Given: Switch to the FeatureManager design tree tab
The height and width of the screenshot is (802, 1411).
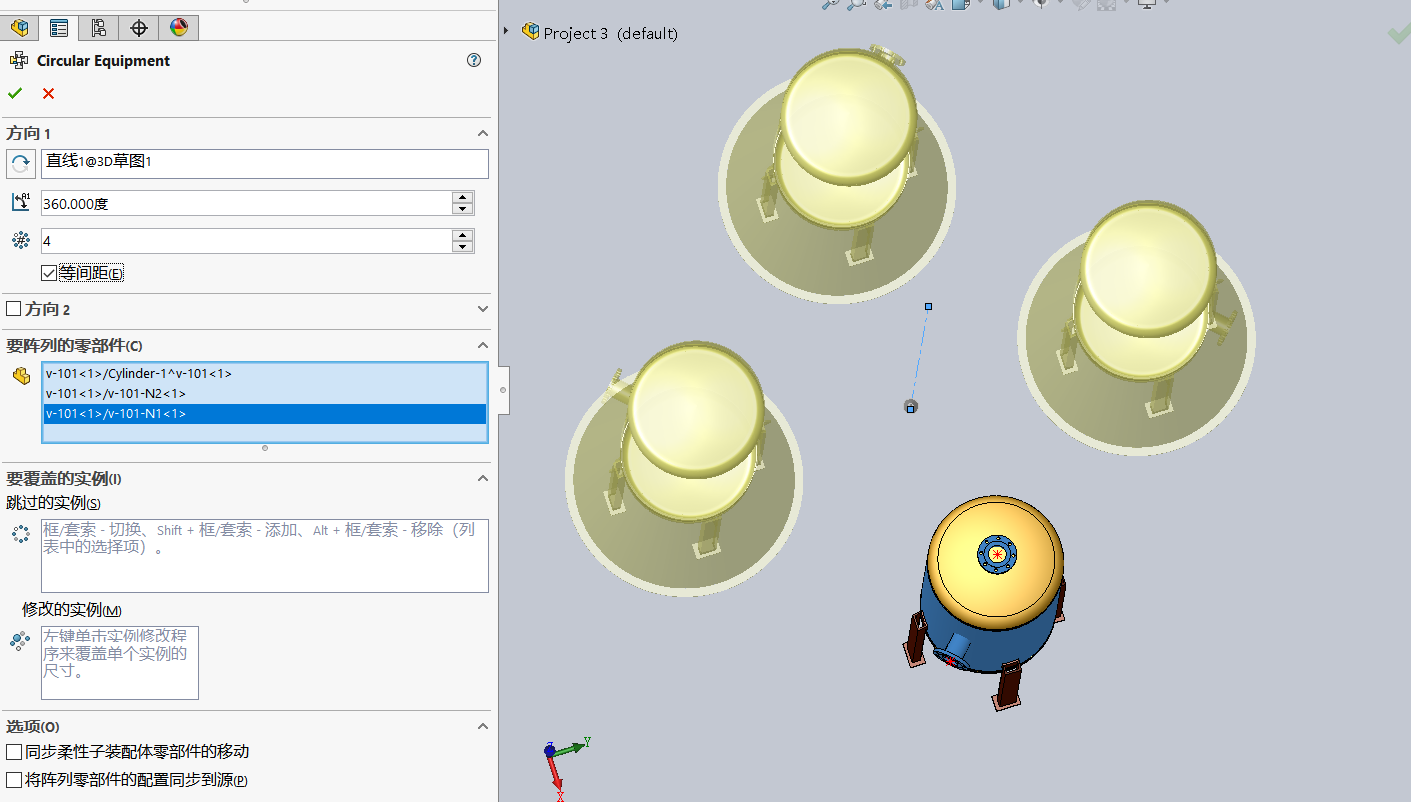Looking at the screenshot, I should tap(19, 27).
